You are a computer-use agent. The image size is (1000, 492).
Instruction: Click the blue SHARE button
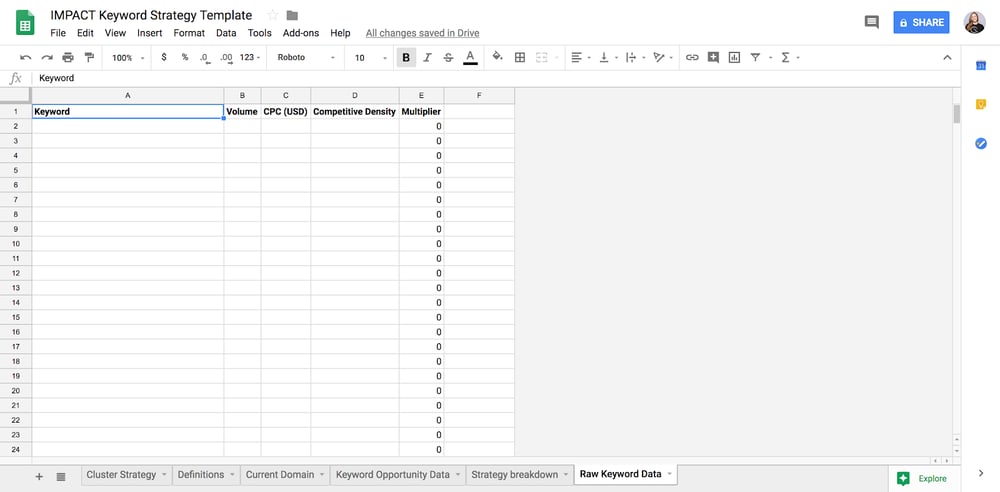click(921, 22)
